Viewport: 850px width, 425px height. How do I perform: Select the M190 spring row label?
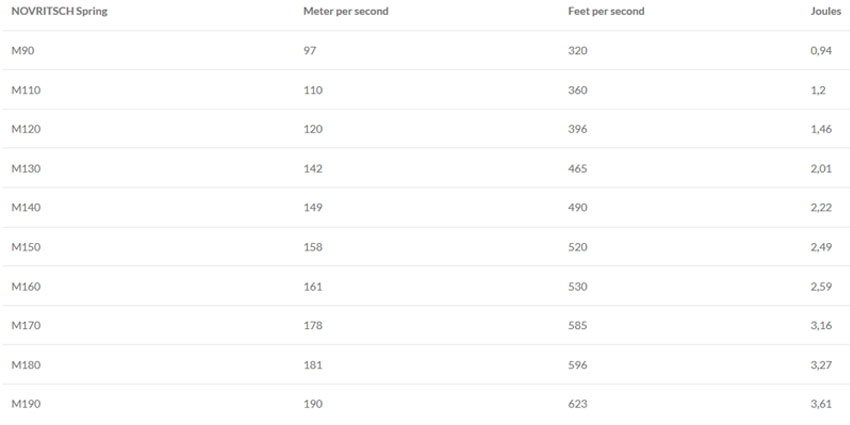tap(26, 404)
